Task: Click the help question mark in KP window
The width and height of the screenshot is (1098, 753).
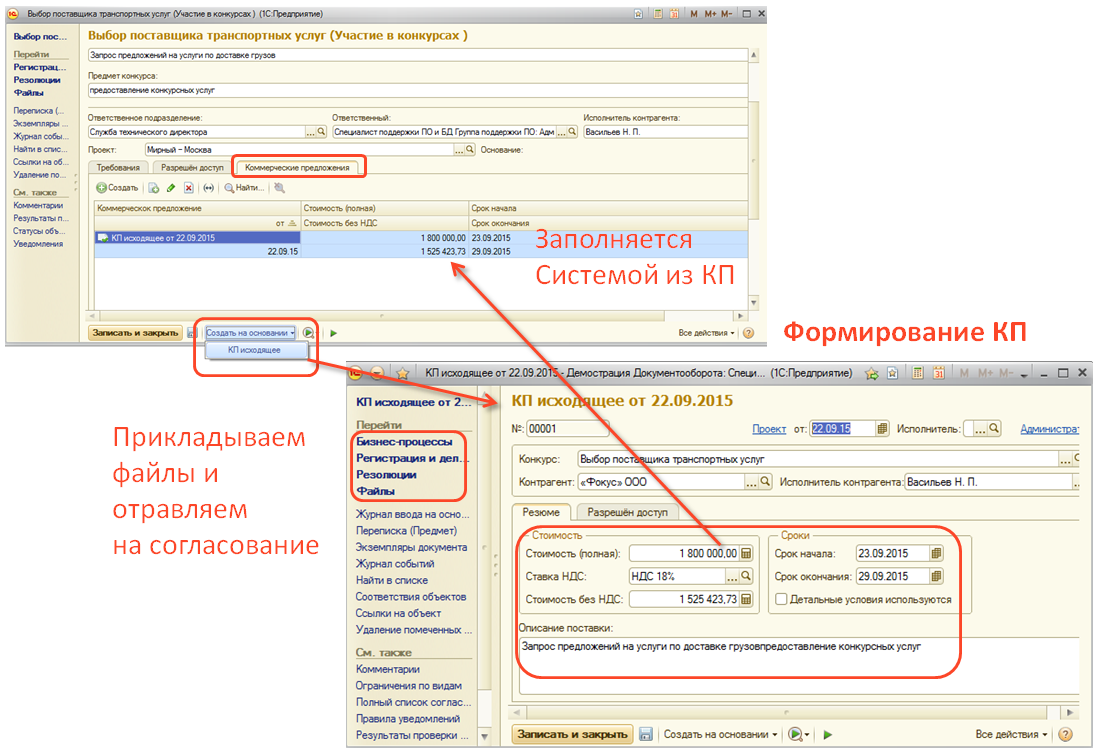Action: [1066, 734]
